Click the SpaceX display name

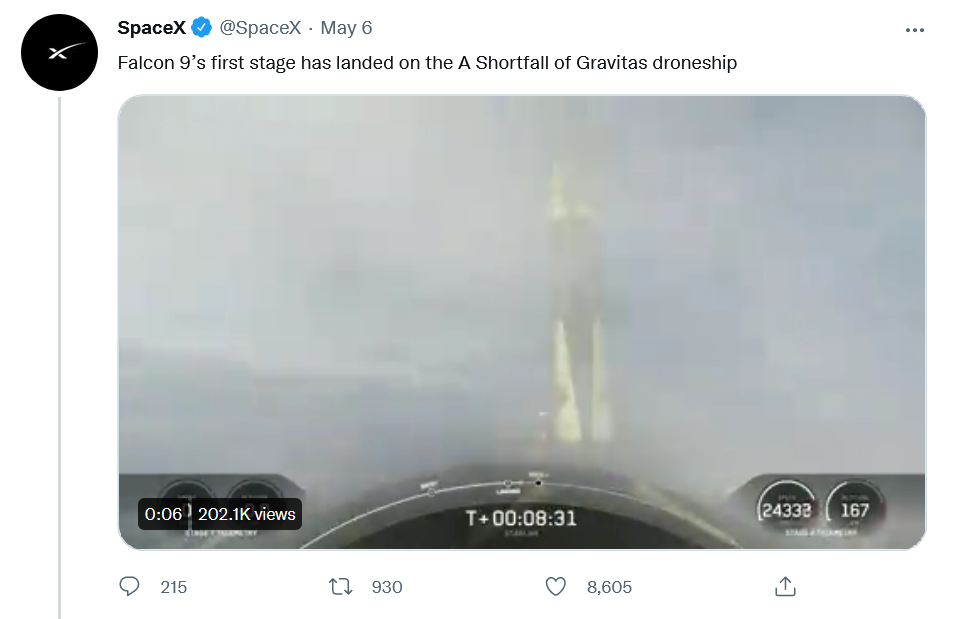point(151,29)
